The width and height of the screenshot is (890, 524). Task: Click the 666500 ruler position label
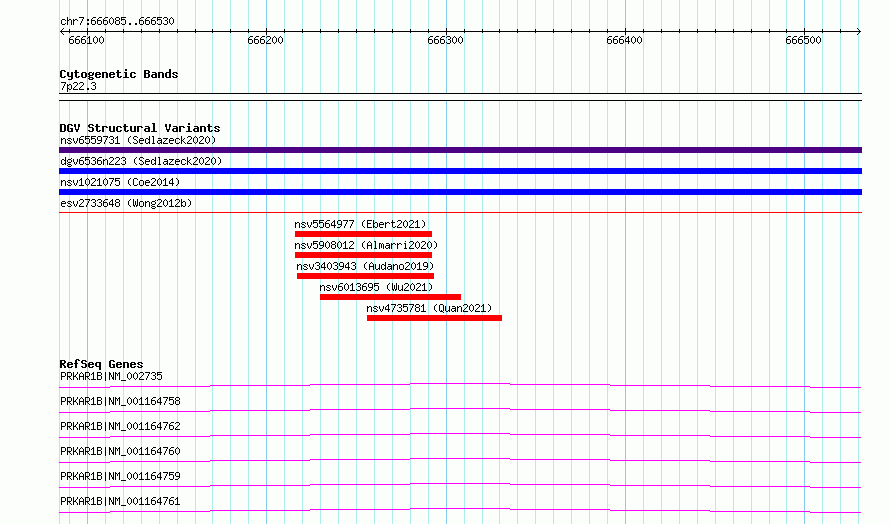tap(803, 40)
